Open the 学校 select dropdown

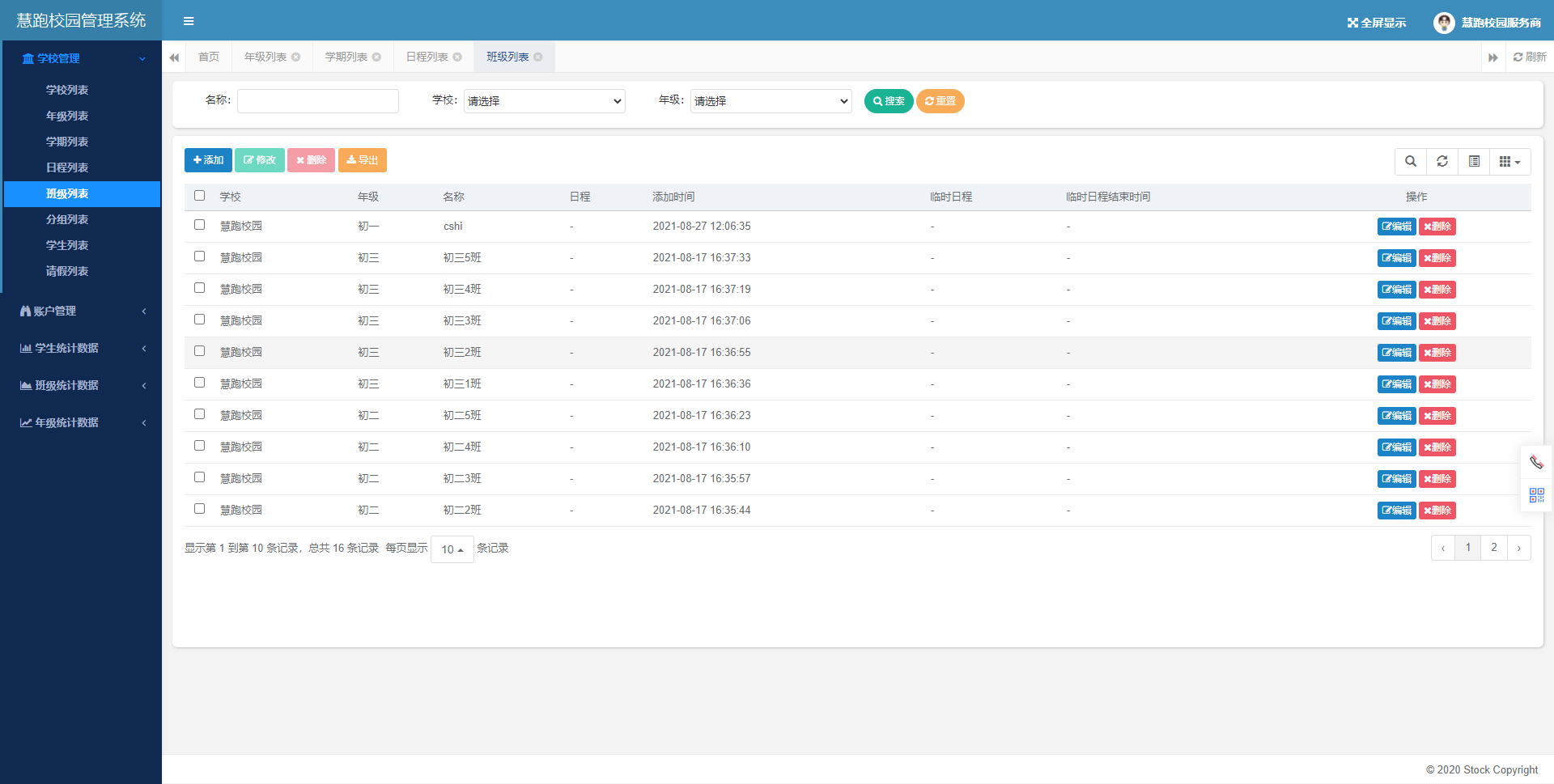[x=545, y=101]
